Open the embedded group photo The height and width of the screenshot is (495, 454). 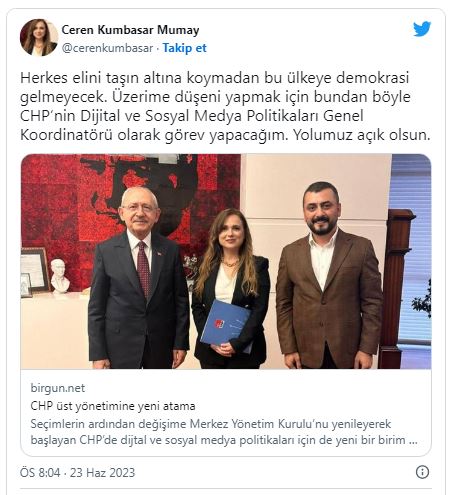coord(226,261)
